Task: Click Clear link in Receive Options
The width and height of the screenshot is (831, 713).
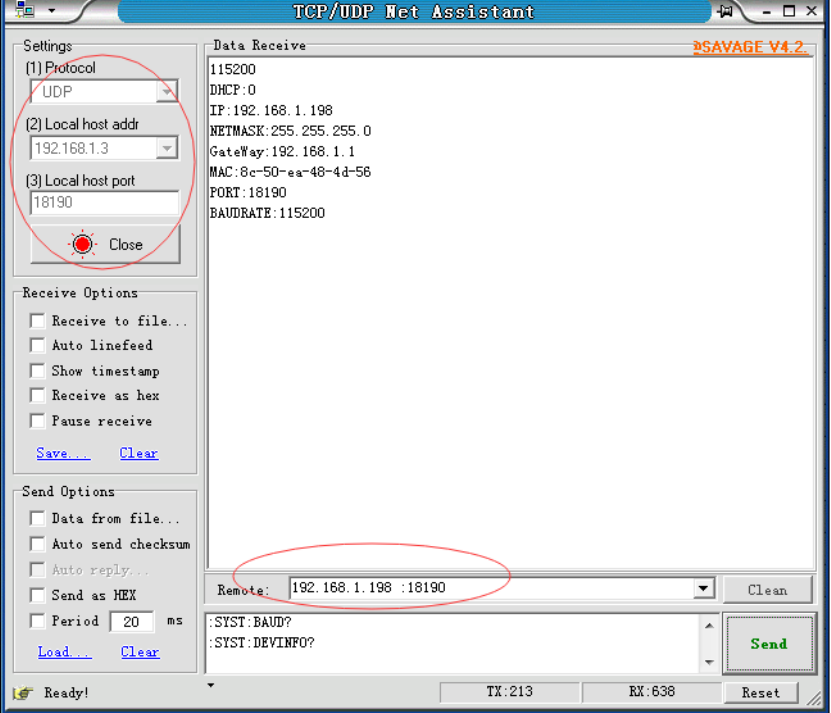Action: click(139, 453)
